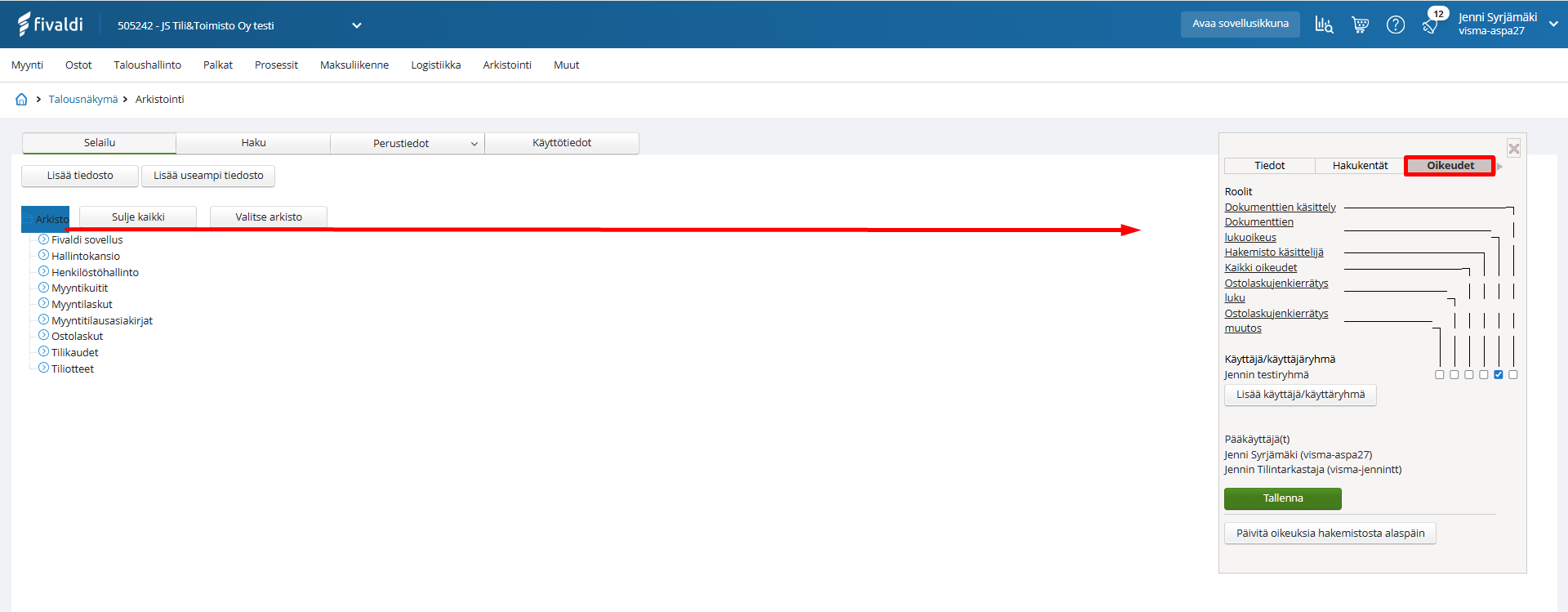The height and width of the screenshot is (612, 1568).
Task: Click Lisää käyttäjä/käyttäjäryhmä button
Action: (1300, 395)
